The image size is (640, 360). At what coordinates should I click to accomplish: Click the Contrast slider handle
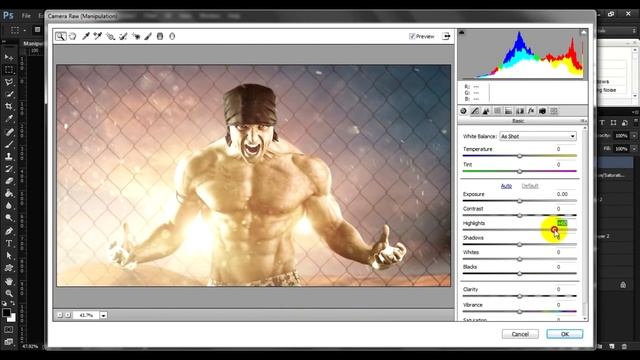(x=520, y=216)
